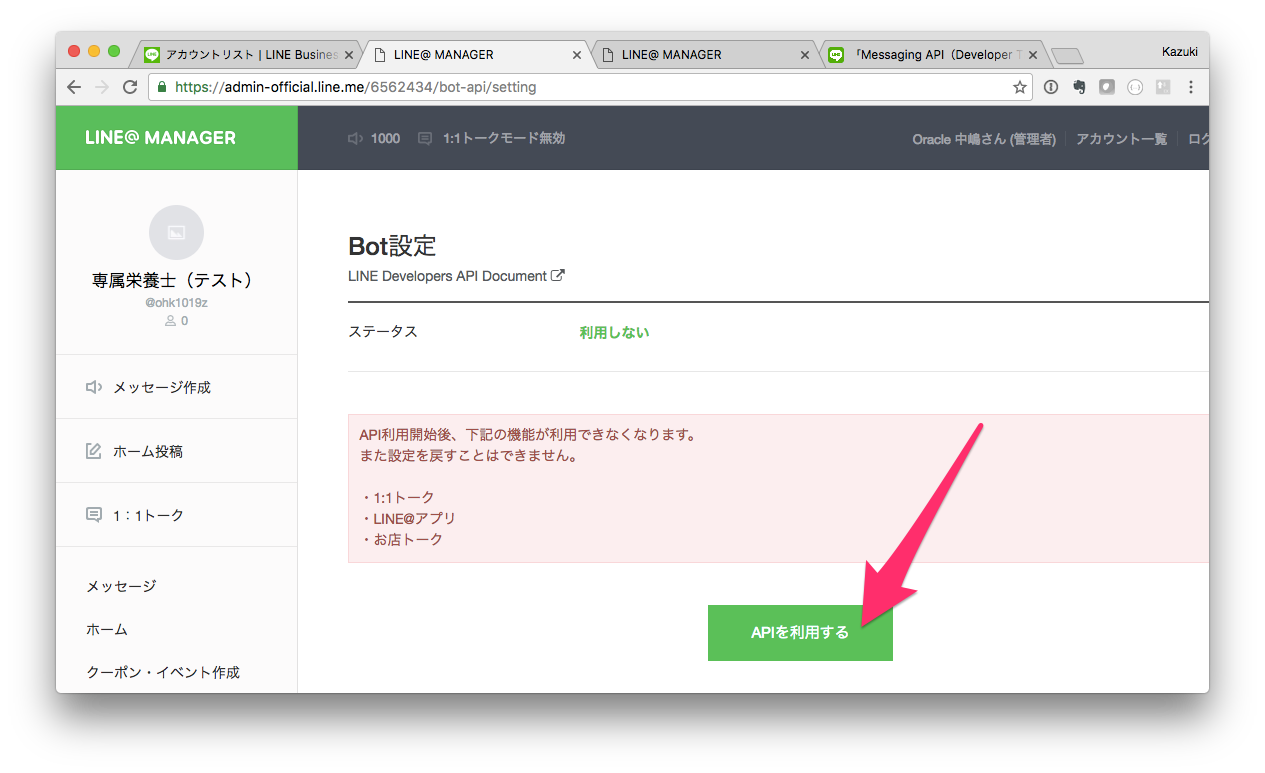Click the green APIを利用する button
This screenshot has height=773, width=1265.
point(800,632)
